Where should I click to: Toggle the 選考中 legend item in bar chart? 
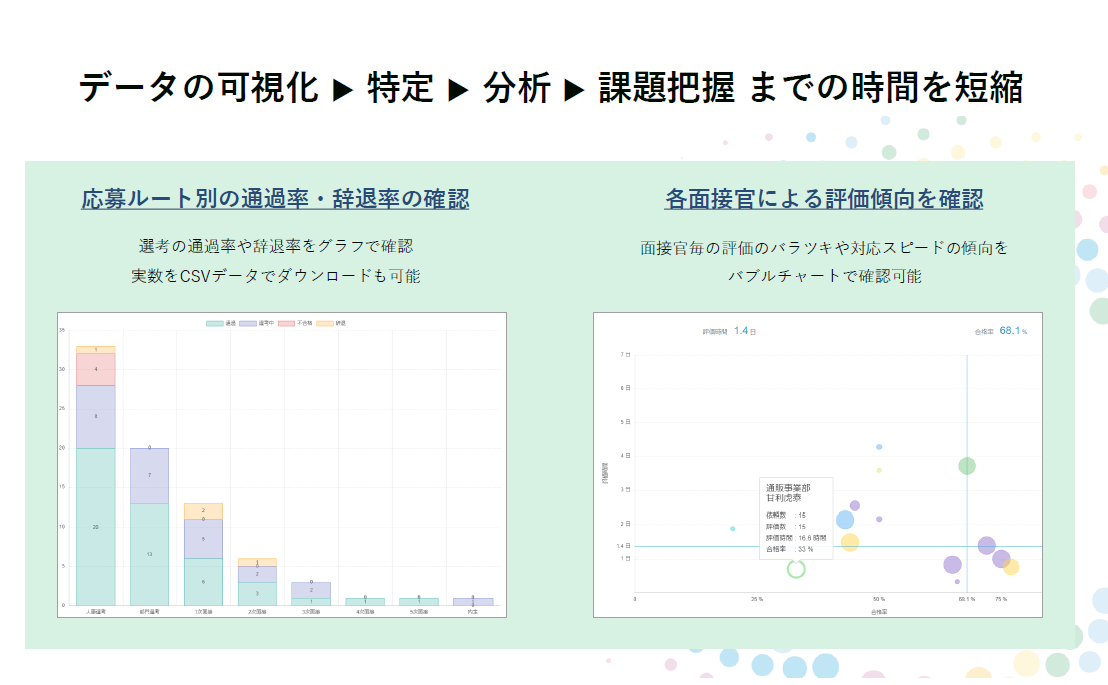point(258,323)
